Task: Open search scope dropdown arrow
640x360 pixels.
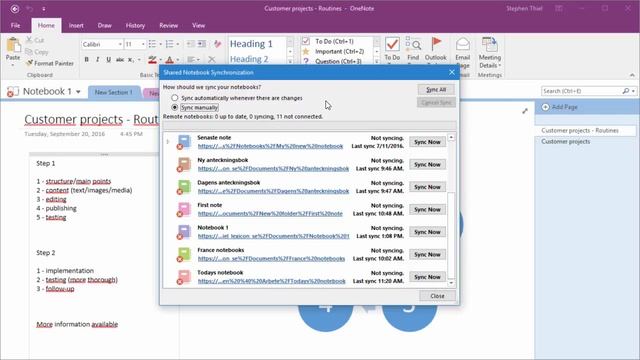Action: [633, 91]
